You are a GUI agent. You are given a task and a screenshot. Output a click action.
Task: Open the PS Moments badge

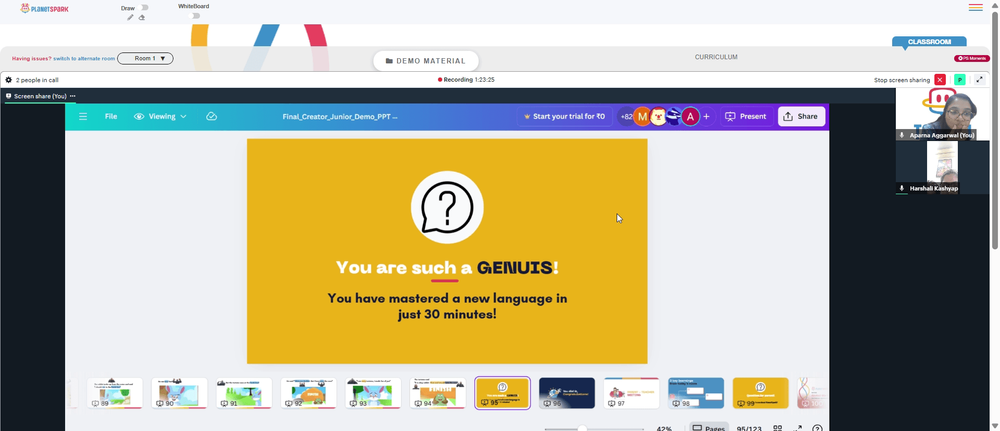[x=971, y=59]
